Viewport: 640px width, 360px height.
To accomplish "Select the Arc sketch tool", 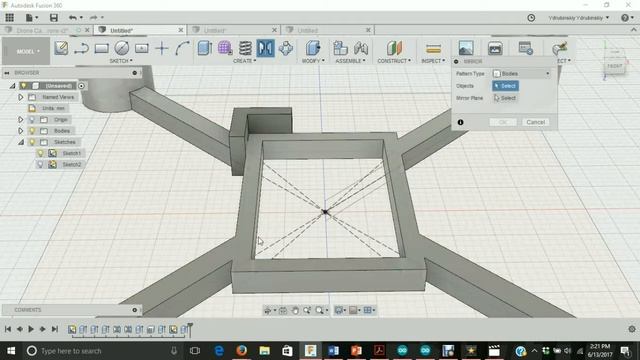I will click(x=182, y=48).
